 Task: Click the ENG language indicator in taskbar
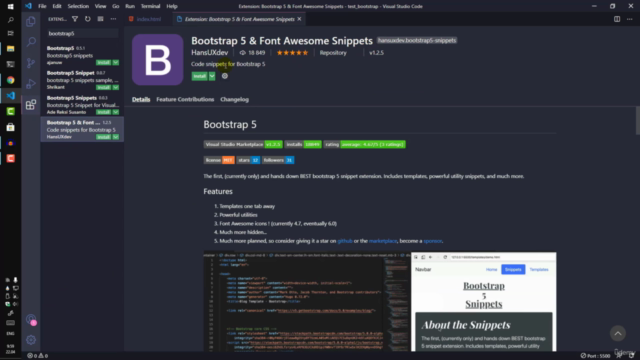[x=10, y=333]
